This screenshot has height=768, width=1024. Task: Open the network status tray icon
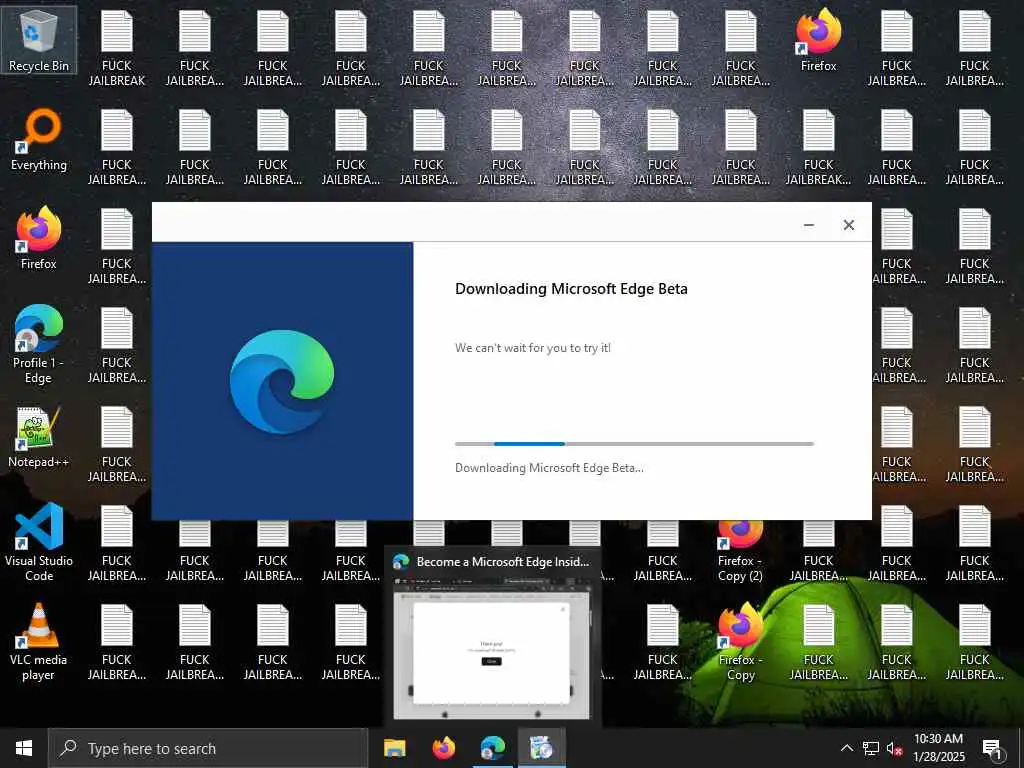coord(871,748)
